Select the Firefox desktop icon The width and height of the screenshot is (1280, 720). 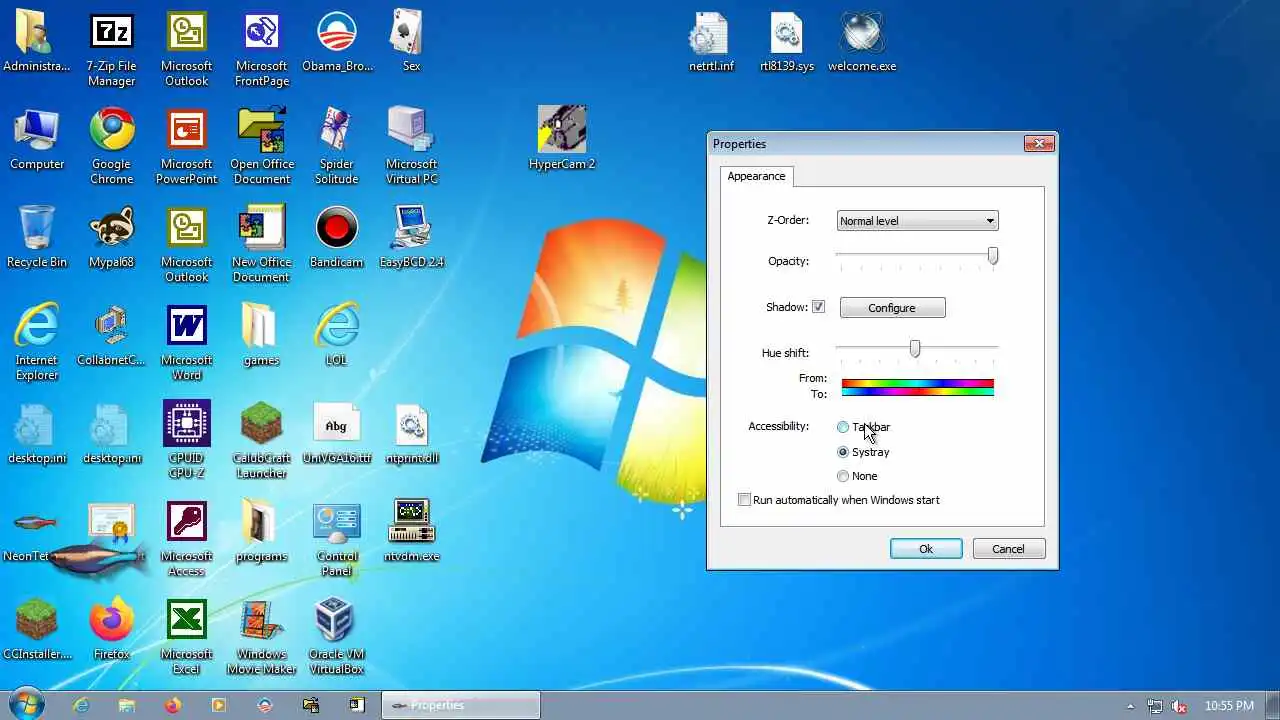click(x=111, y=630)
